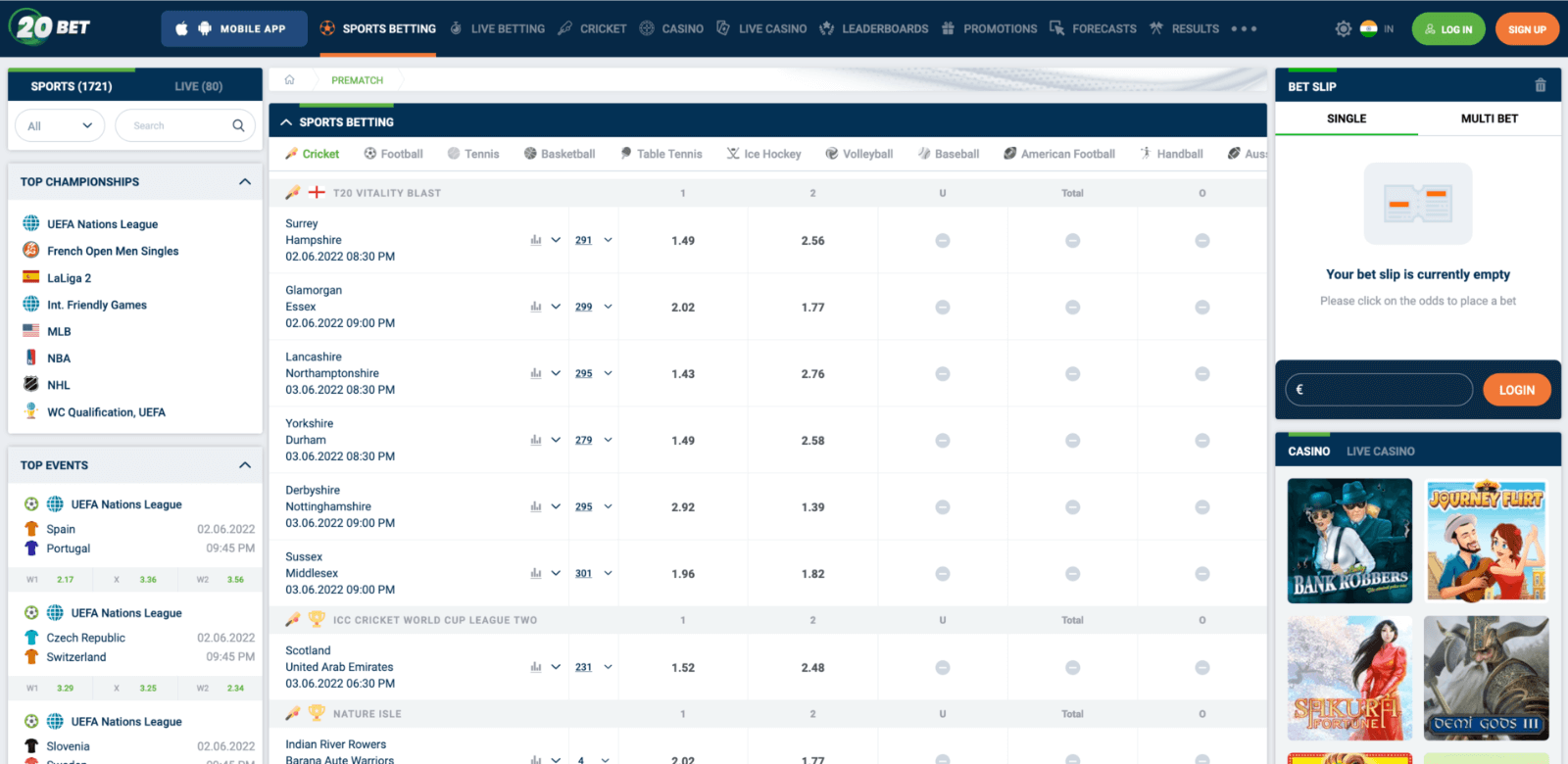Viewport: 1568px width, 764px height.
Task: Switch to Live Casino tab in casino panel
Action: [1380, 452]
